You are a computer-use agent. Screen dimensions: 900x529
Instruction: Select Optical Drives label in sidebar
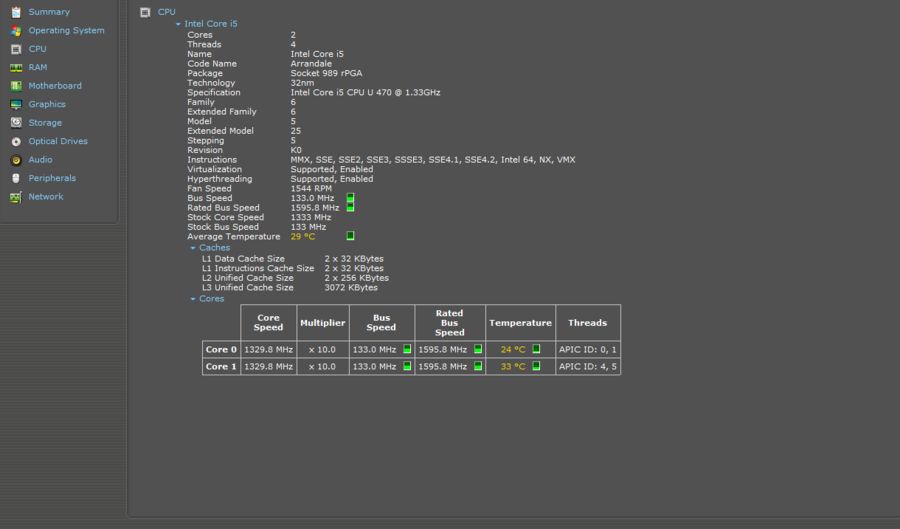58,141
